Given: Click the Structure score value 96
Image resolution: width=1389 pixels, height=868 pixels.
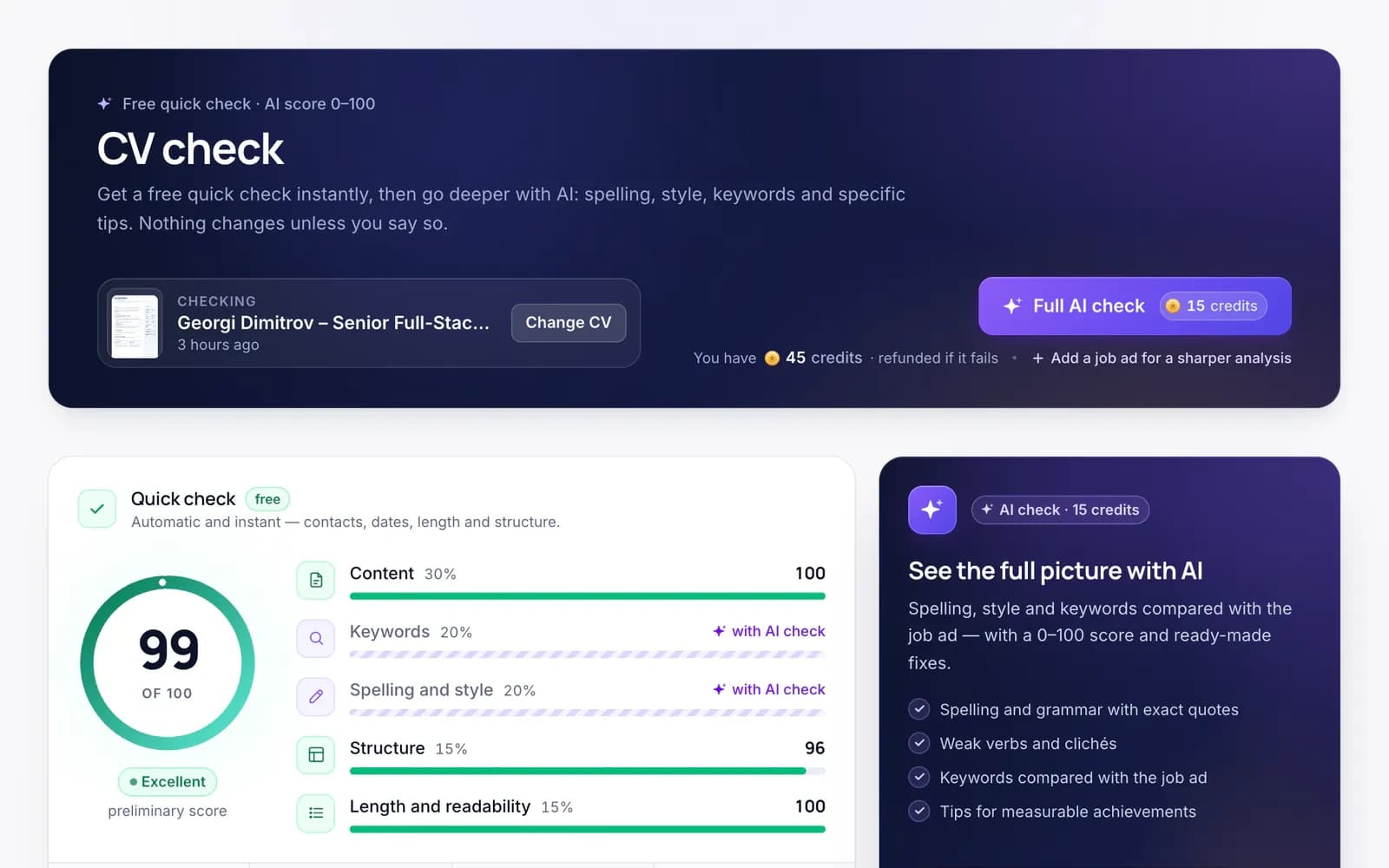Looking at the screenshot, I should (x=814, y=747).
